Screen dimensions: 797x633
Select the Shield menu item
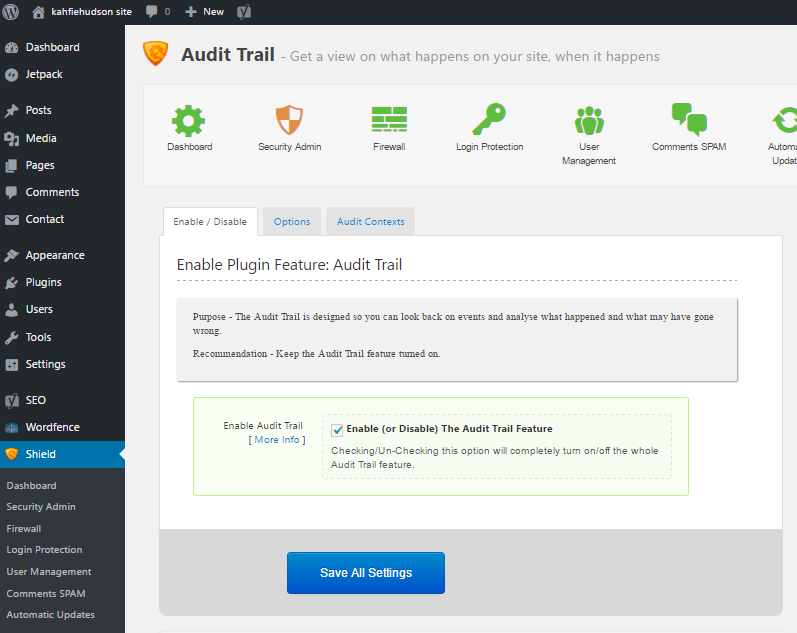click(x=62, y=454)
